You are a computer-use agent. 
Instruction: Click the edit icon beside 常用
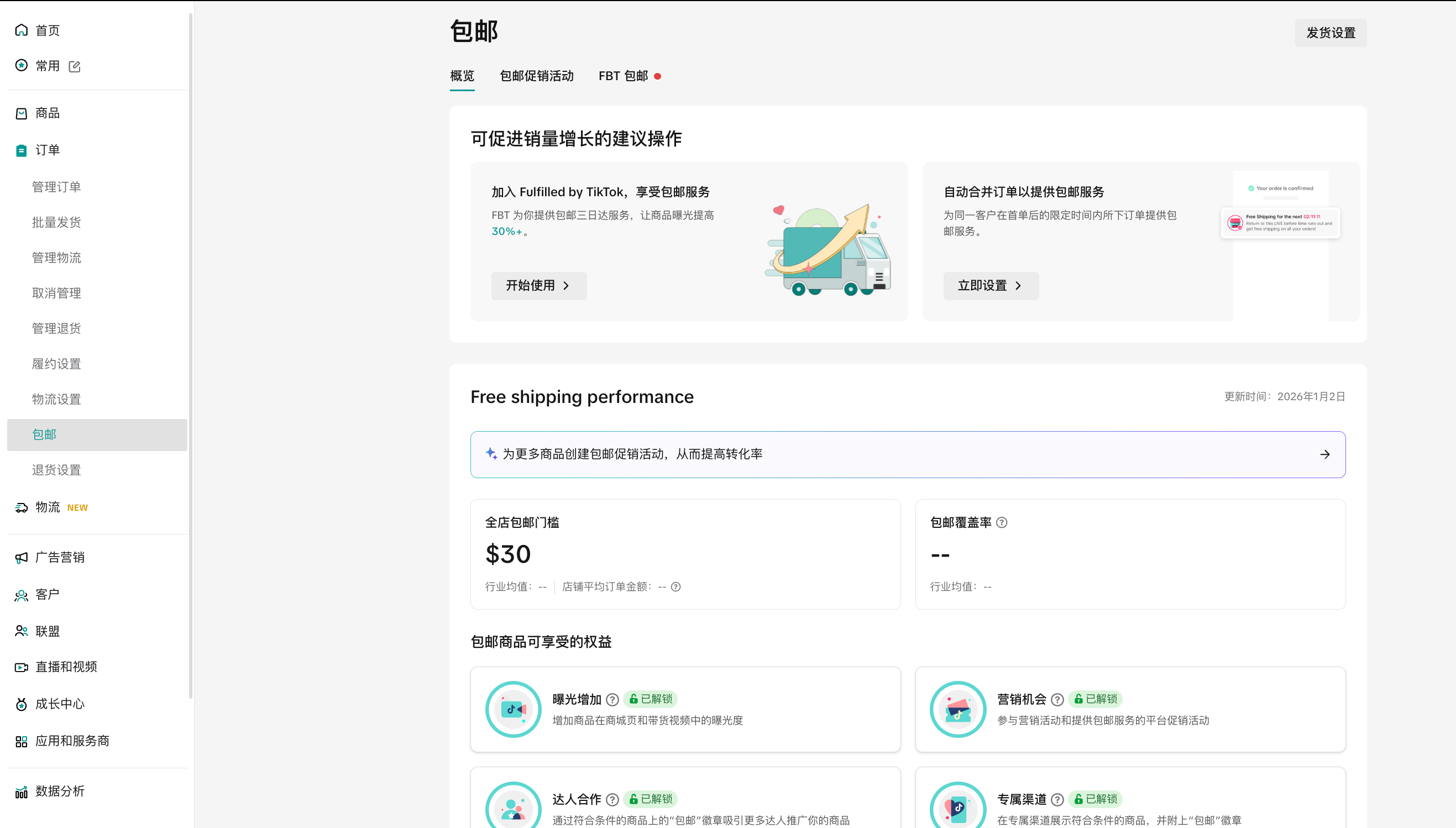coord(75,66)
